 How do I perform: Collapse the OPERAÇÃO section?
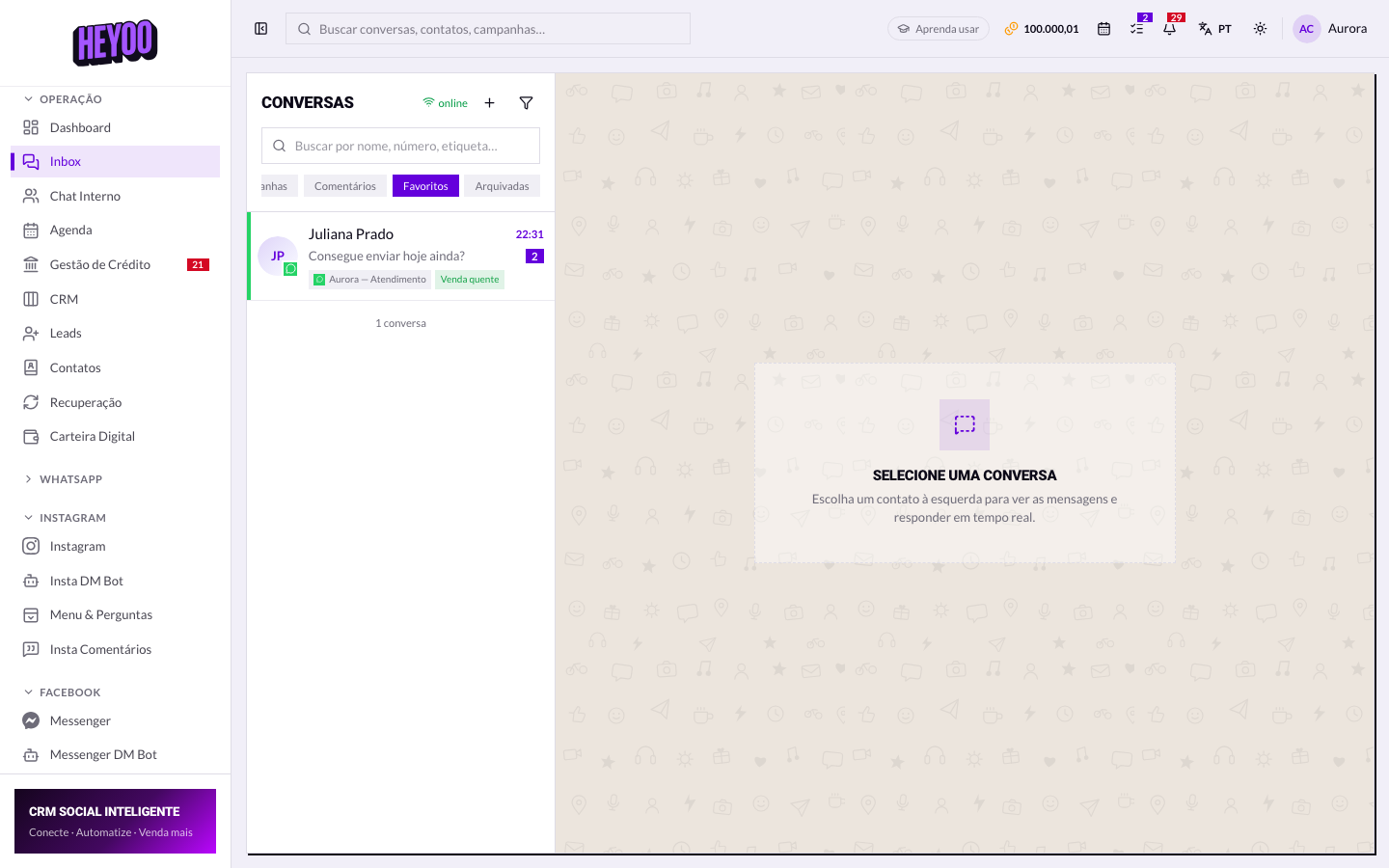[64, 99]
